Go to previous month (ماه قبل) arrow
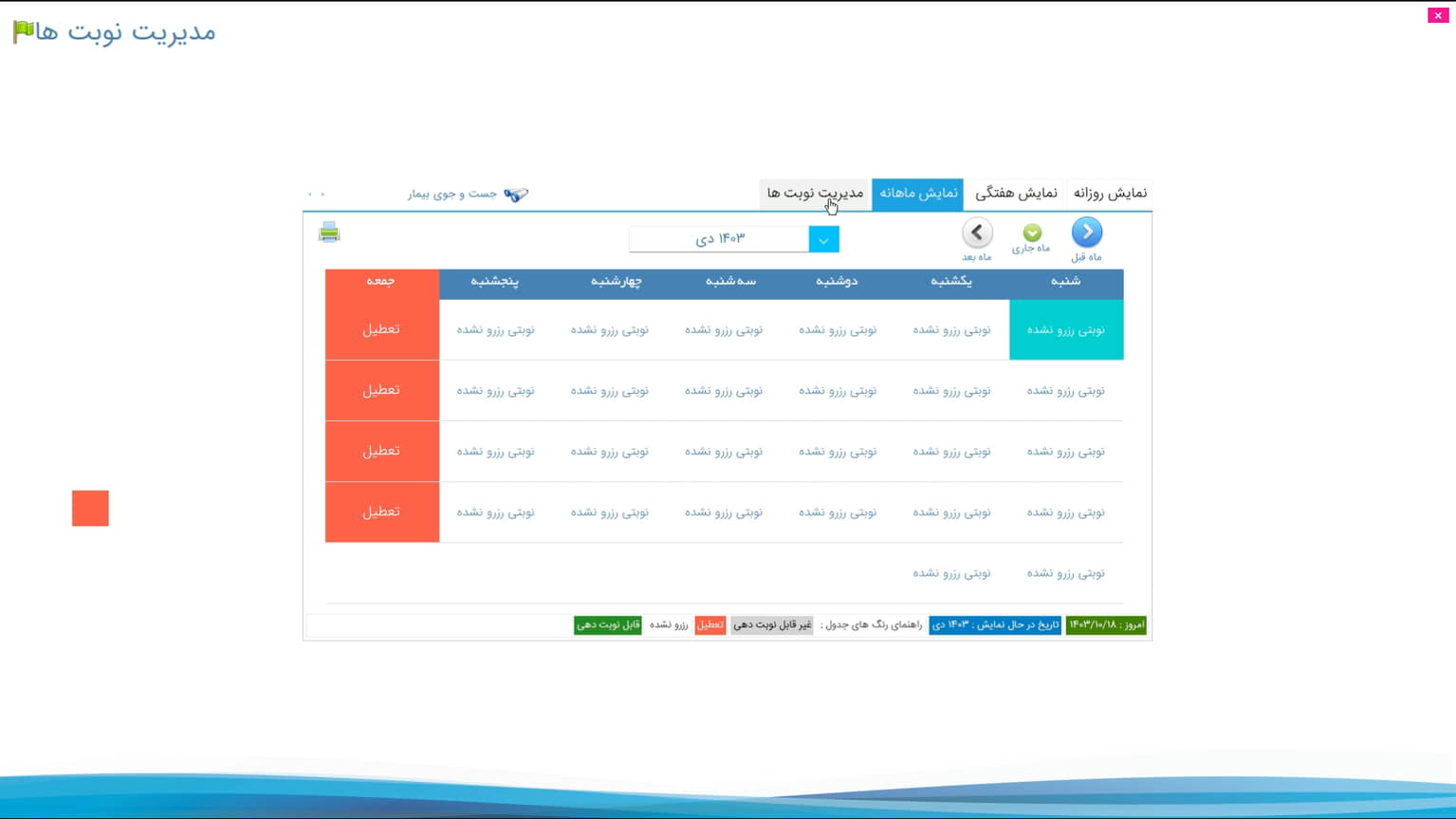Viewport: 1456px width, 819px height. [1086, 233]
